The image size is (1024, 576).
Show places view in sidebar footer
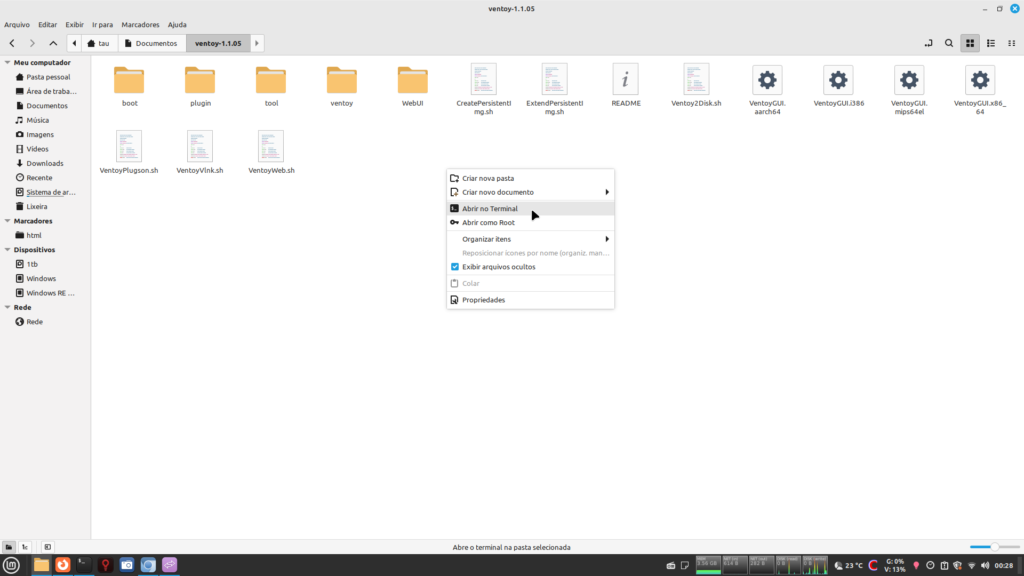9,547
